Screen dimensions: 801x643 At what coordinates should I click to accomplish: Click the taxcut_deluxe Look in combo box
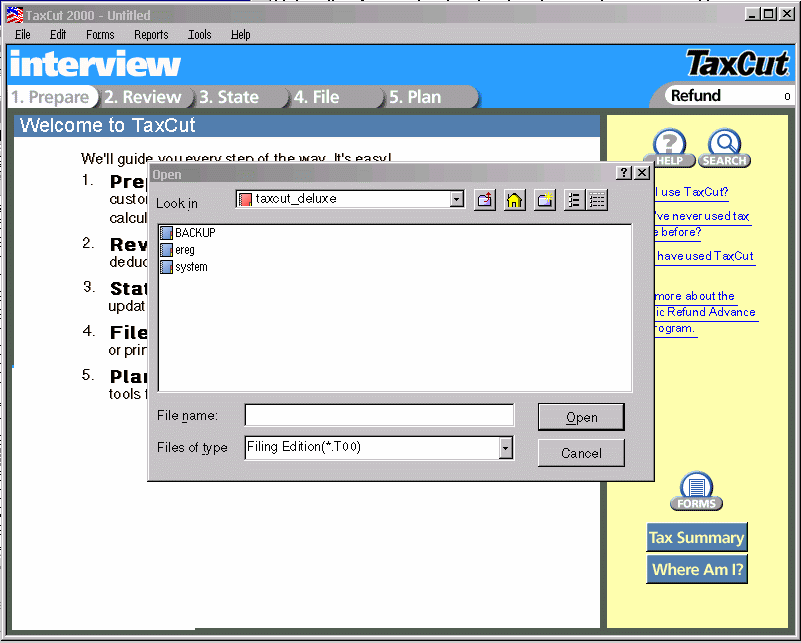click(x=350, y=199)
